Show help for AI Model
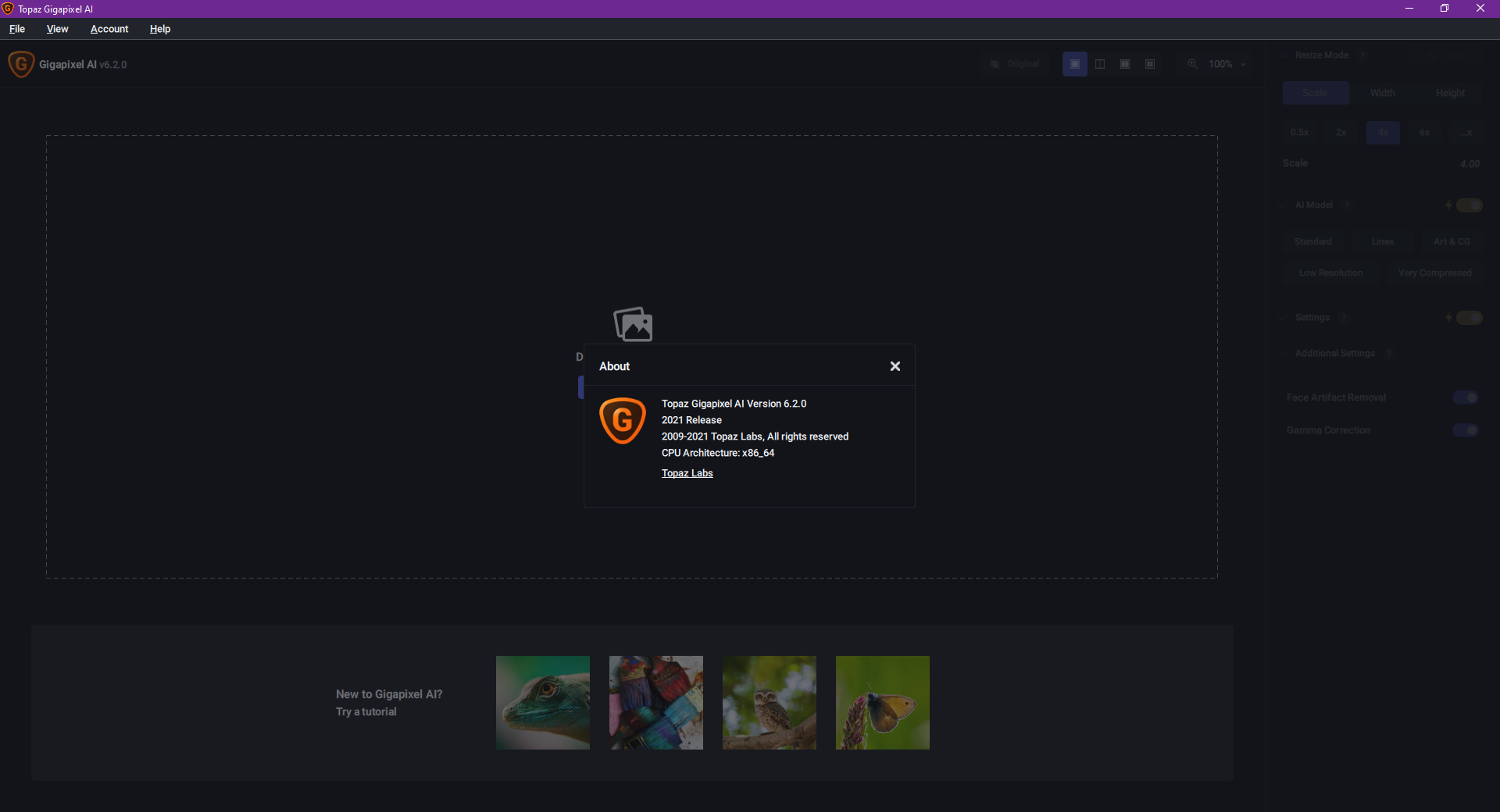1500x812 pixels. (x=1347, y=205)
